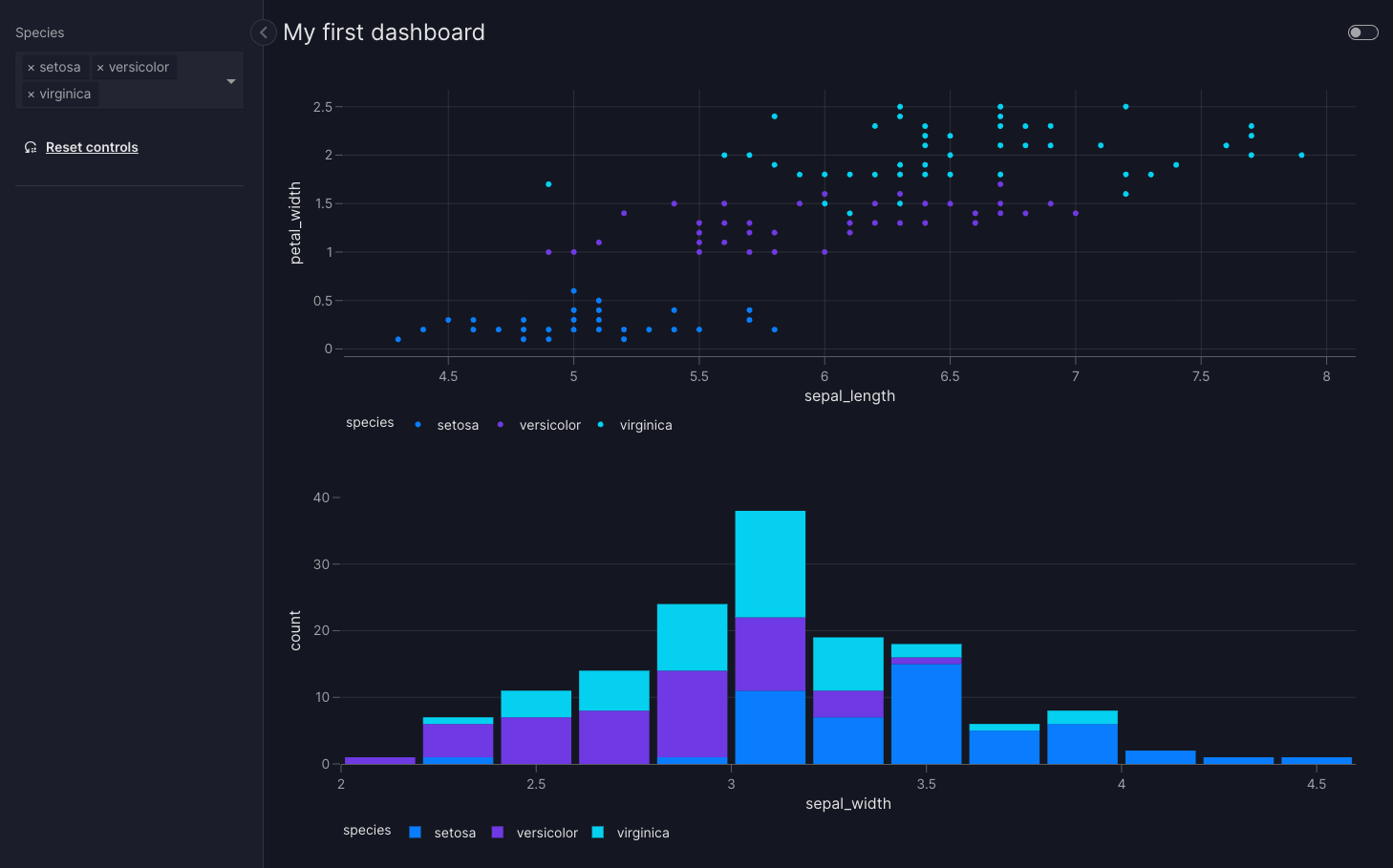
Task: Click the My first dashboard title
Action: [384, 32]
